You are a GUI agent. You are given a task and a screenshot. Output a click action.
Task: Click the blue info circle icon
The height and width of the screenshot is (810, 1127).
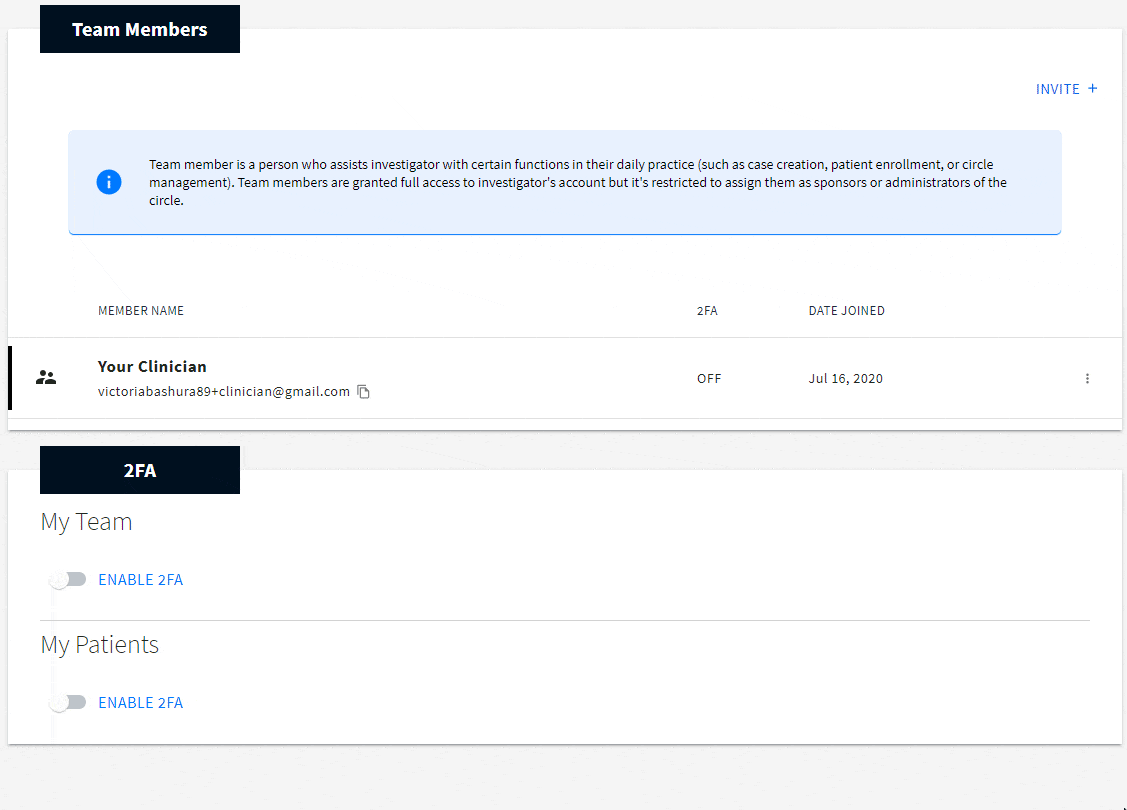[x=109, y=182]
